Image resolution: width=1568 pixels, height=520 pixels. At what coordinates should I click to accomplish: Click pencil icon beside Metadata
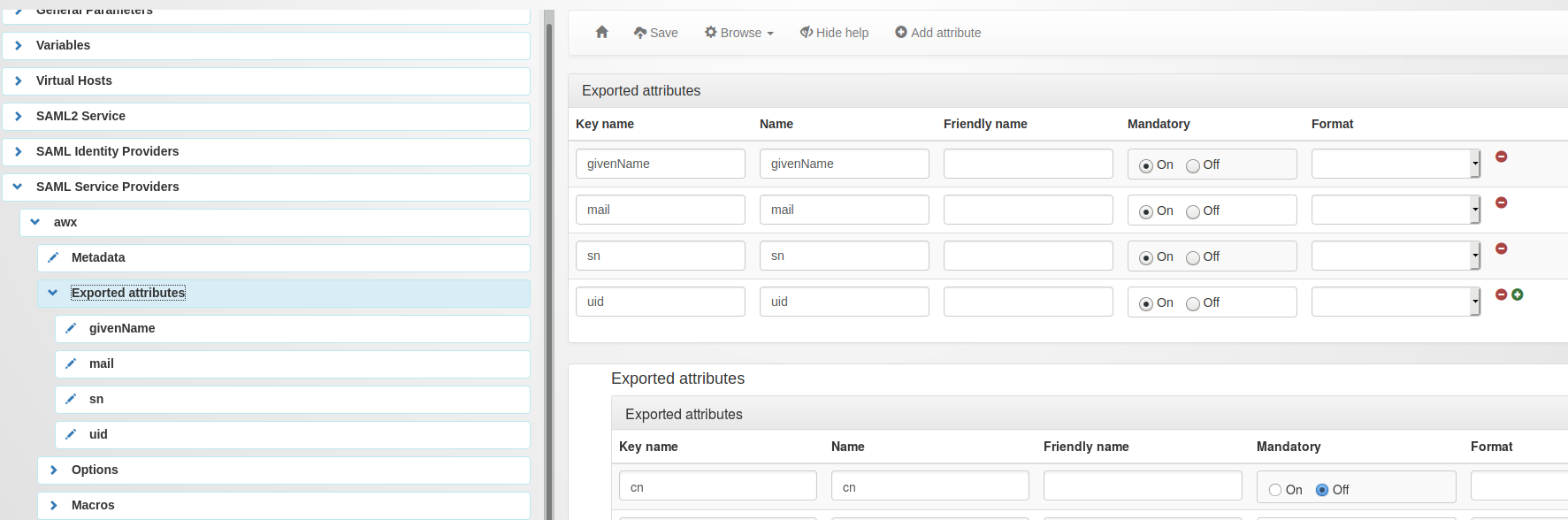coord(53,257)
